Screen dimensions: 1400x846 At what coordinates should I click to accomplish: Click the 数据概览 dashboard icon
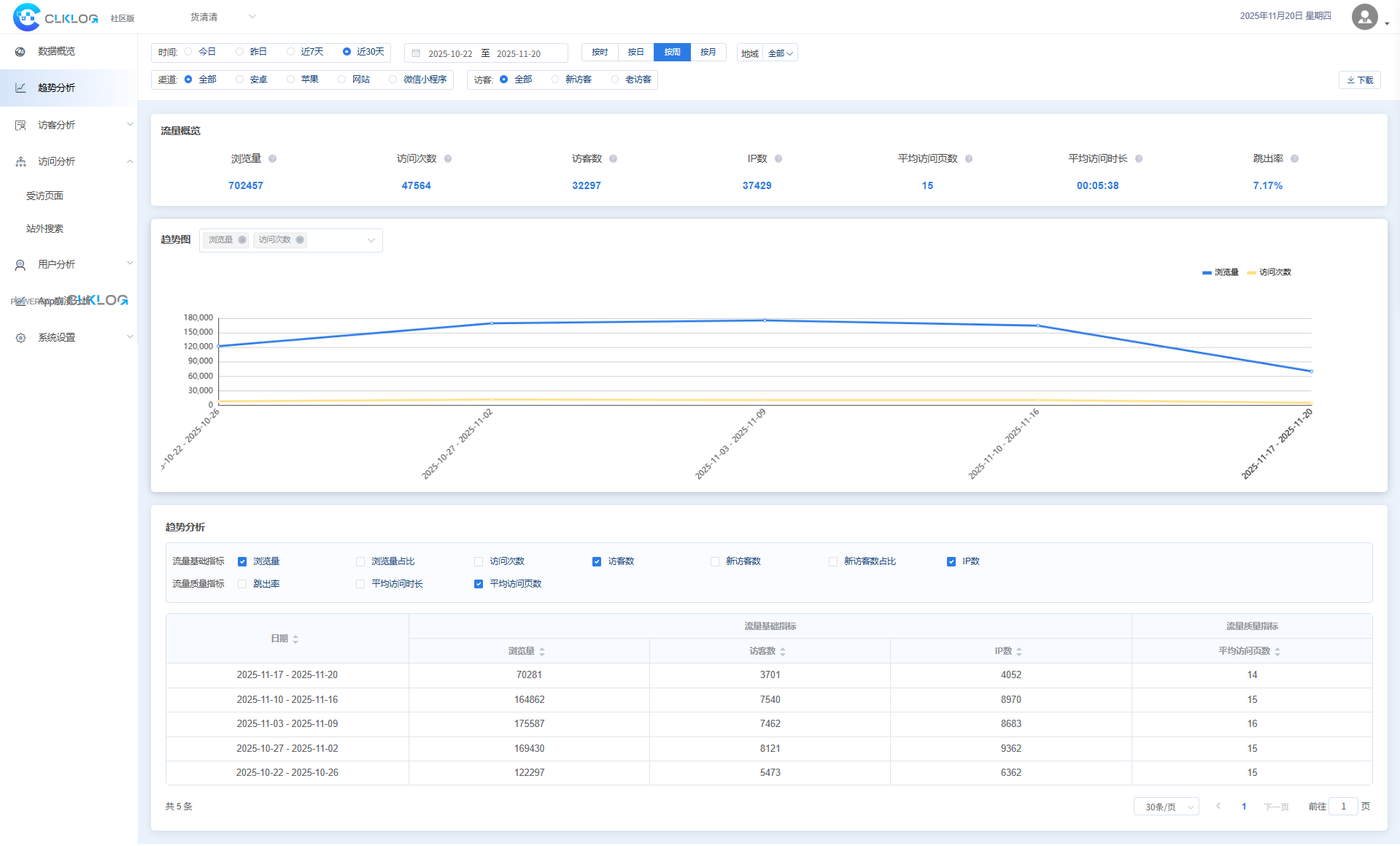(x=20, y=52)
